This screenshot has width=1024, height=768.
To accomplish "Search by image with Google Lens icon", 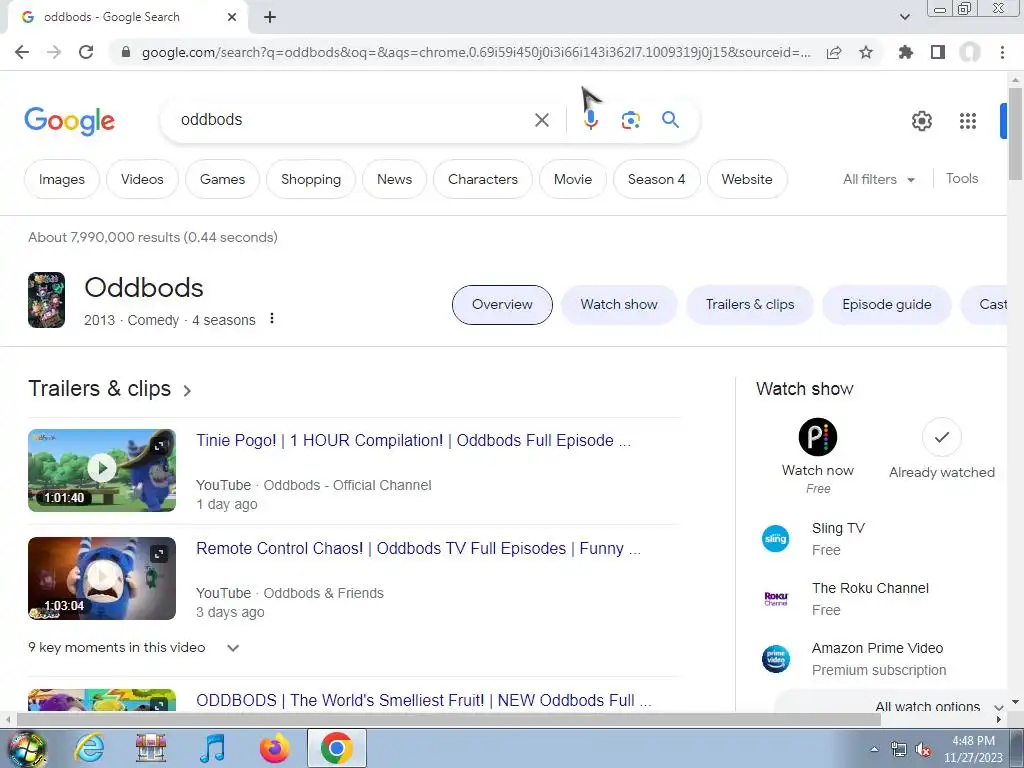I will pos(630,120).
